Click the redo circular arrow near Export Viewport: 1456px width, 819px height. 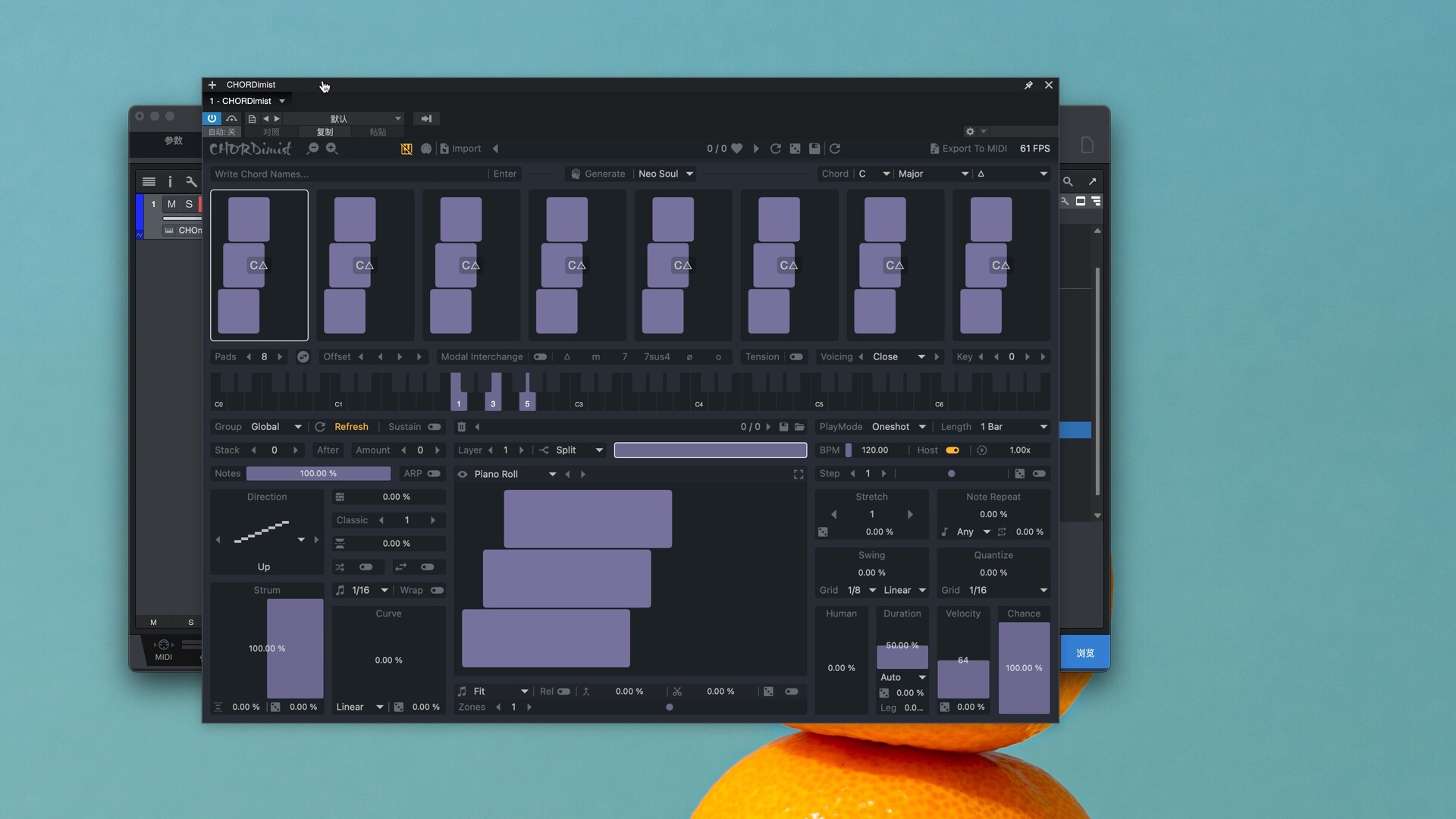click(835, 149)
